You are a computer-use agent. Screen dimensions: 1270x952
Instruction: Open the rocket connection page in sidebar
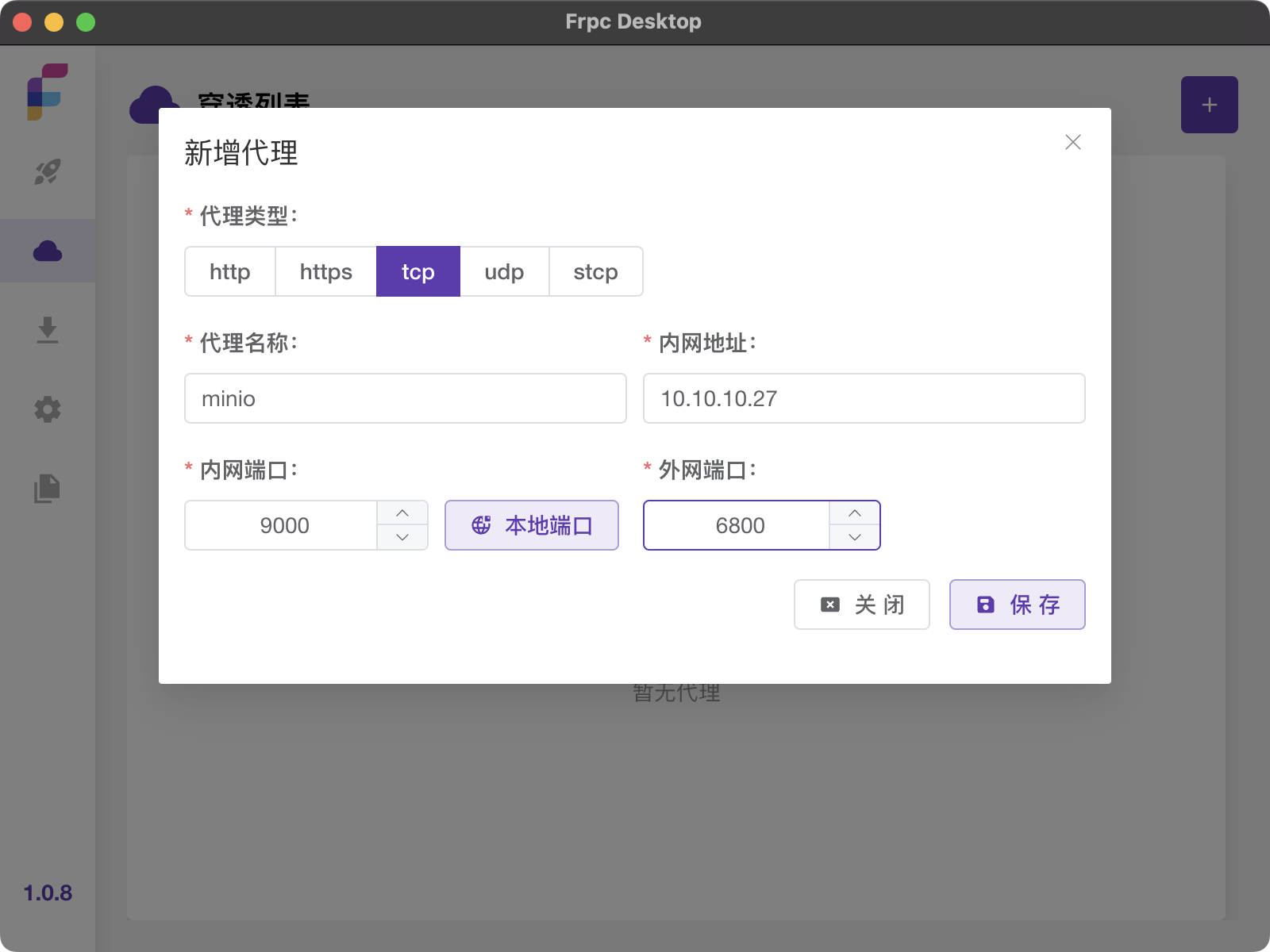tap(48, 171)
